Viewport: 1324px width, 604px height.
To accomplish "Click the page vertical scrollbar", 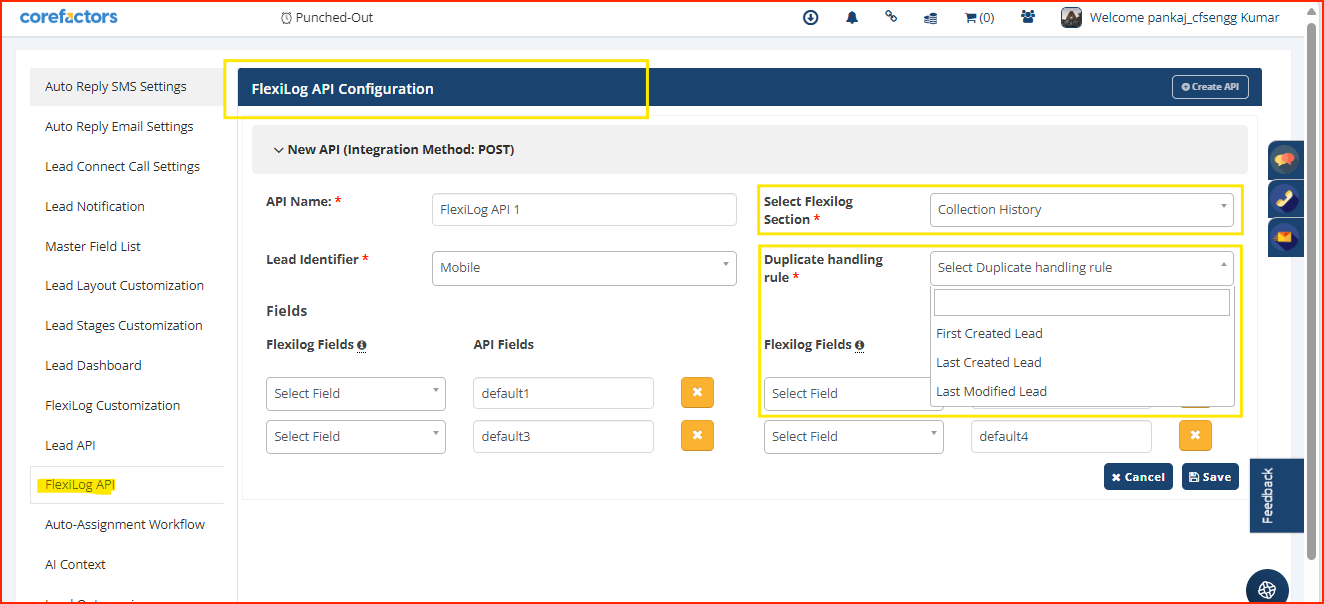I will [x=1312, y=290].
